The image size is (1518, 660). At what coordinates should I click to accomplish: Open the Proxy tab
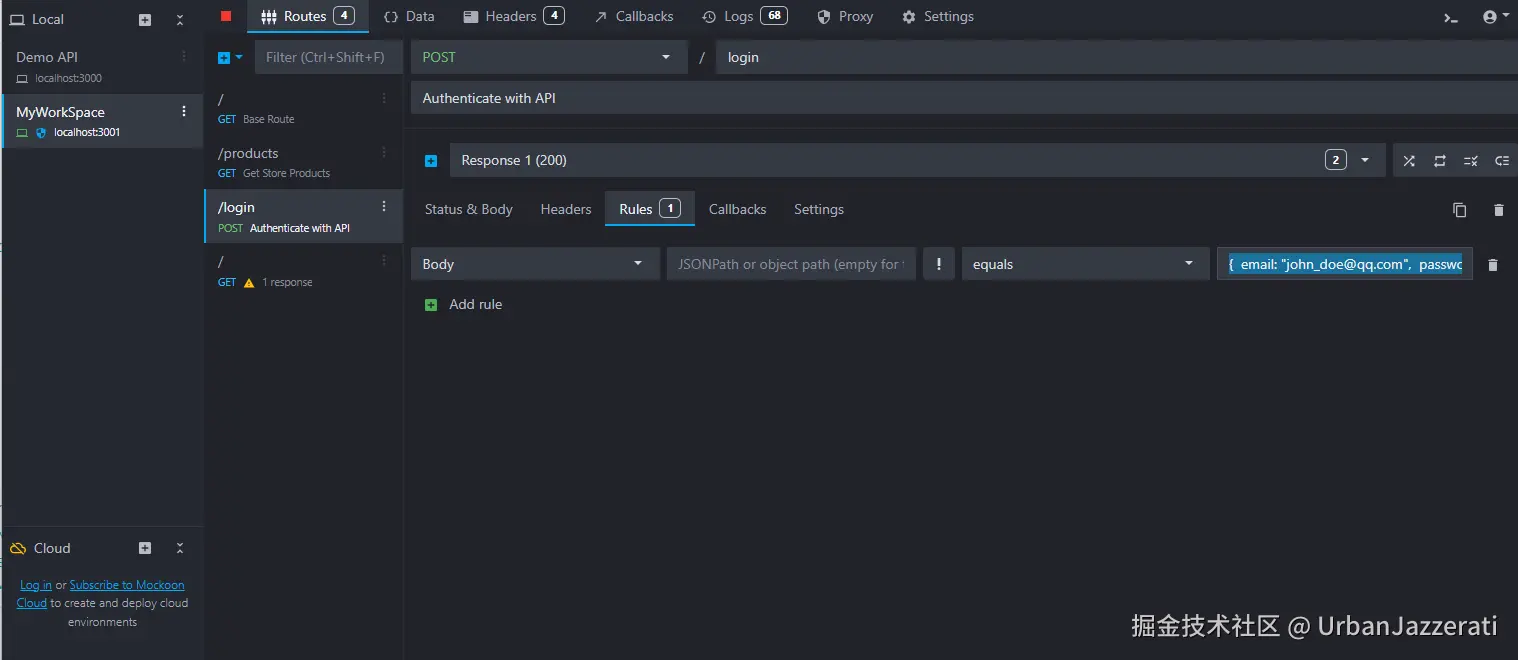coord(845,16)
